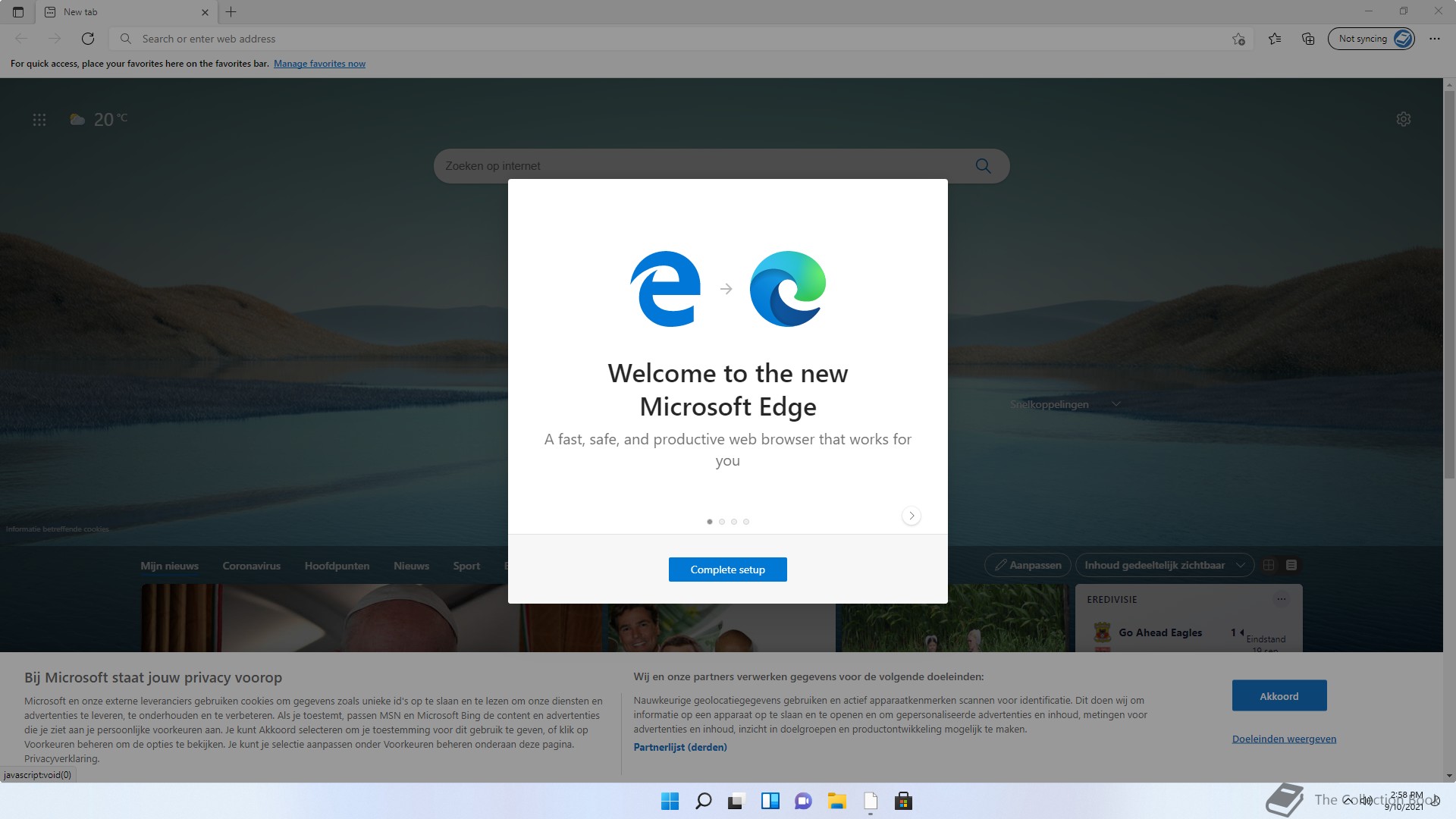Switch to Coronavirus news tab

pyautogui.click(x=252, y=566)
